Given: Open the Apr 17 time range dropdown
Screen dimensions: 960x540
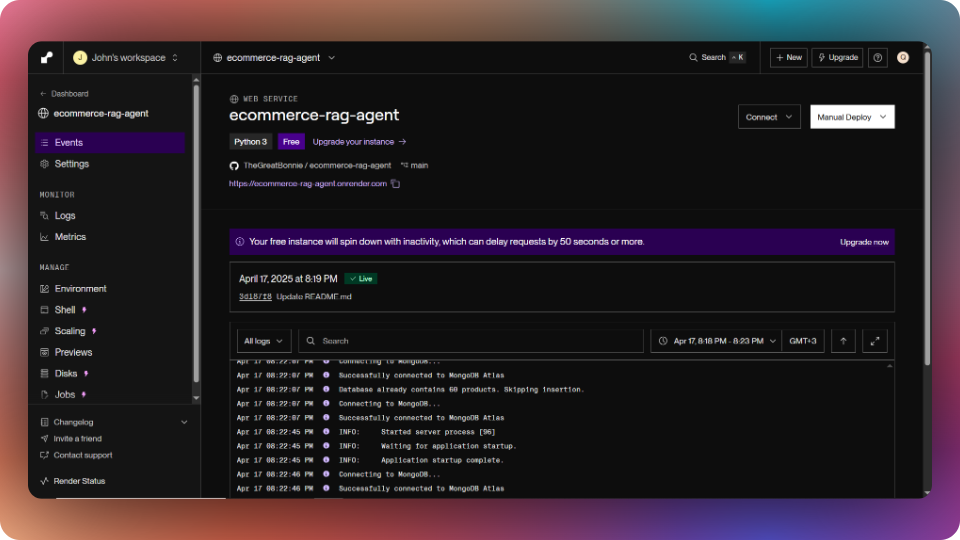Looking at the screenshot, I should (x=716, y=341).
